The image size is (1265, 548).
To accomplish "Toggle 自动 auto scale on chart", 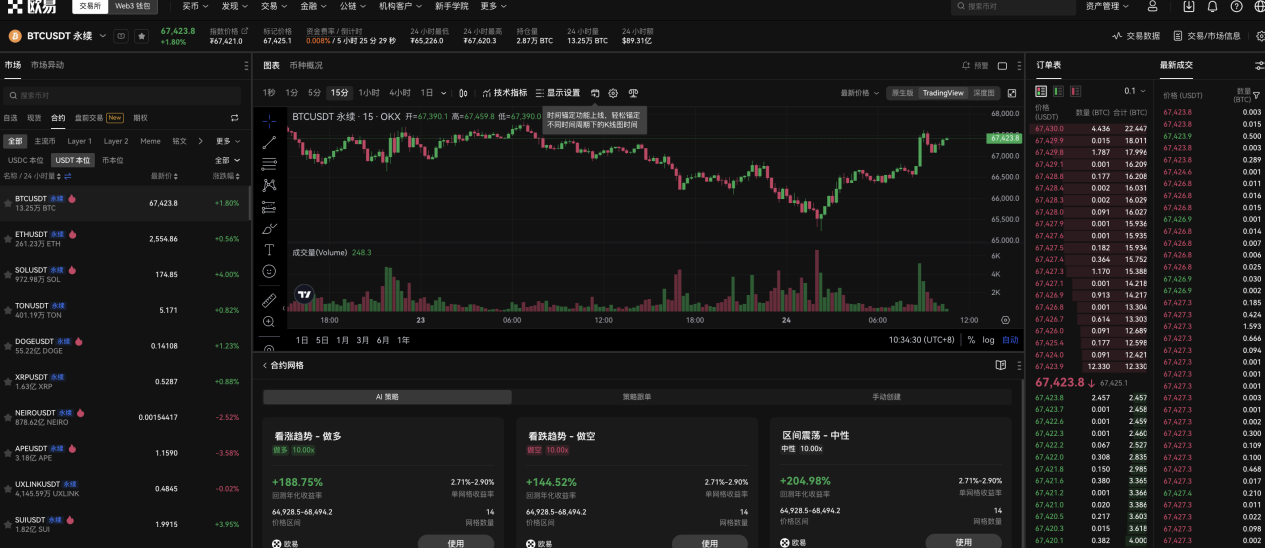I will tap(1011, 340).
